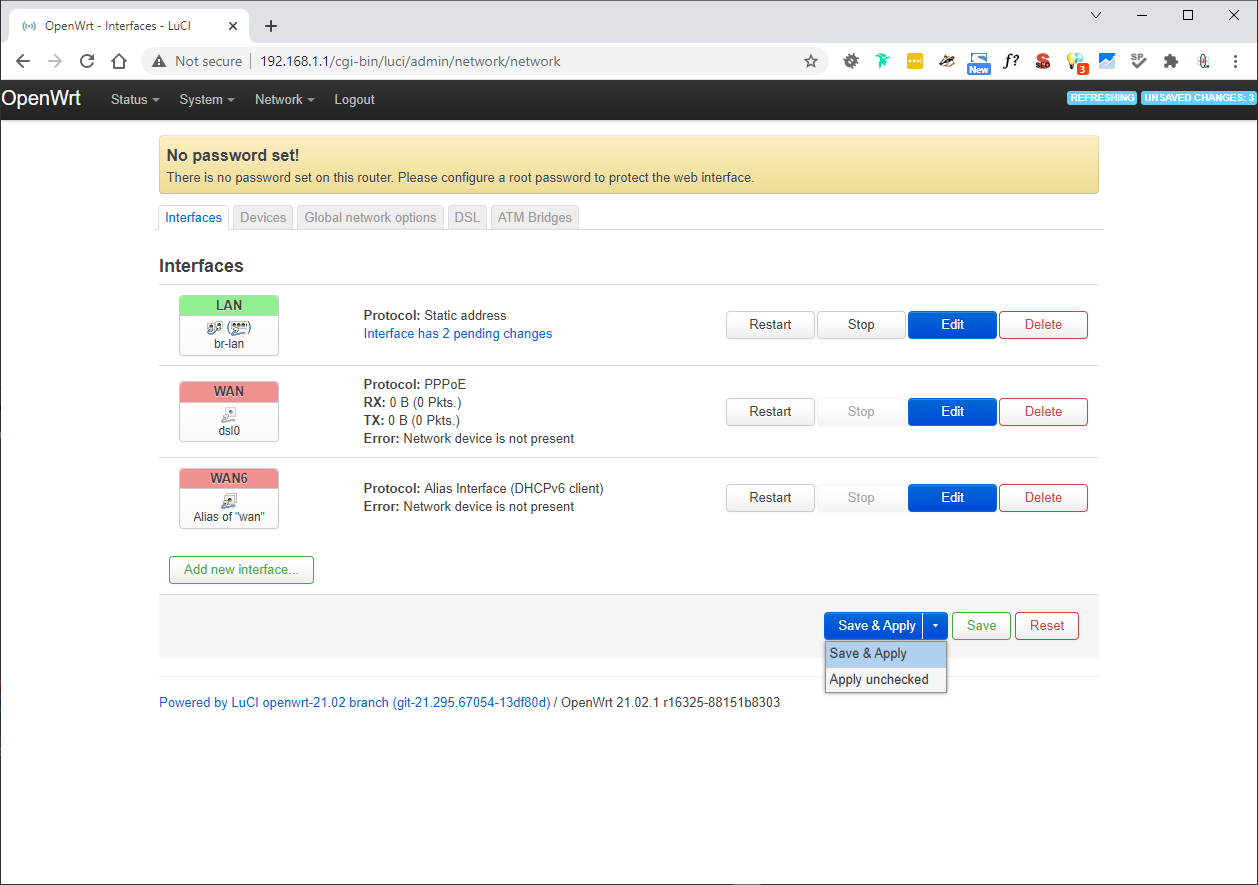Switch to the Interfaces tab
1258x885 pixels.
(194, 217)
